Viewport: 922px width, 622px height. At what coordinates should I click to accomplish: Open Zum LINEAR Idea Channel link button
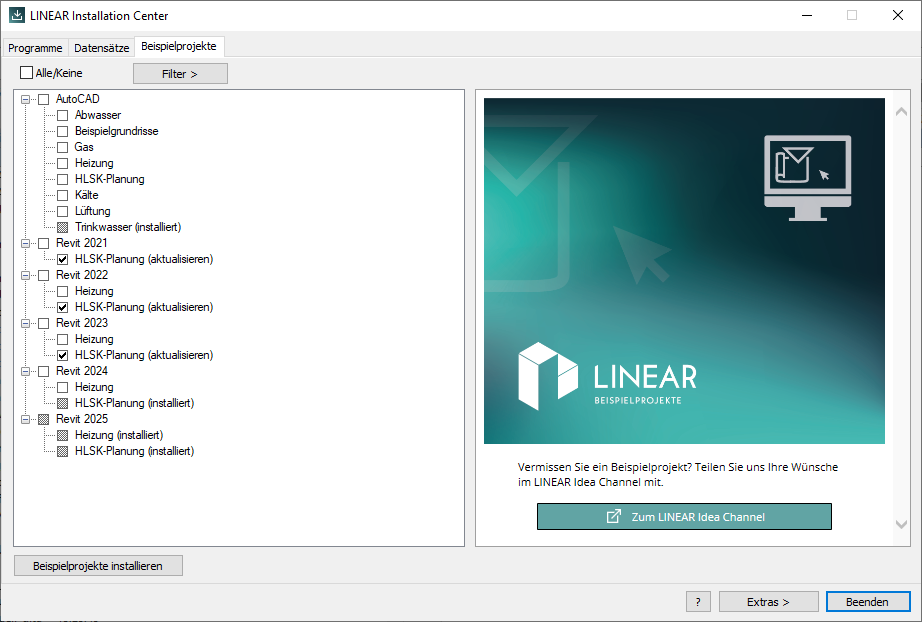click(684, 517)
